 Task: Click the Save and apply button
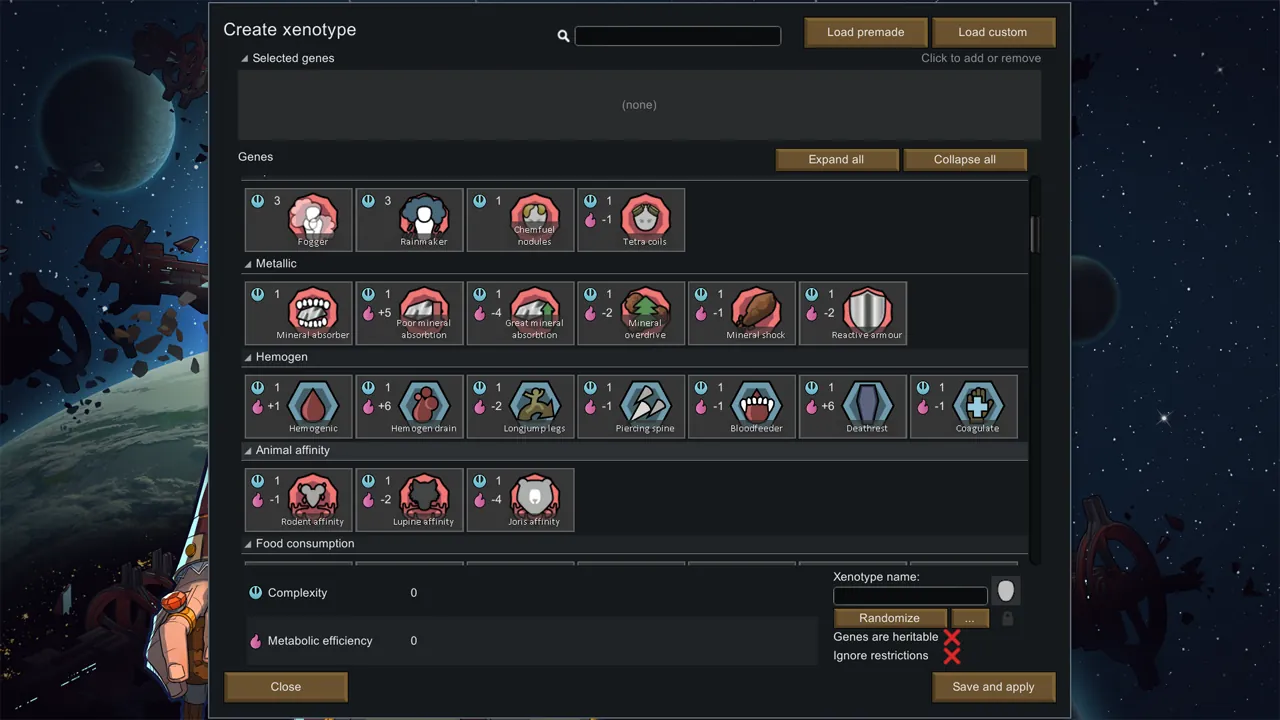993,687
